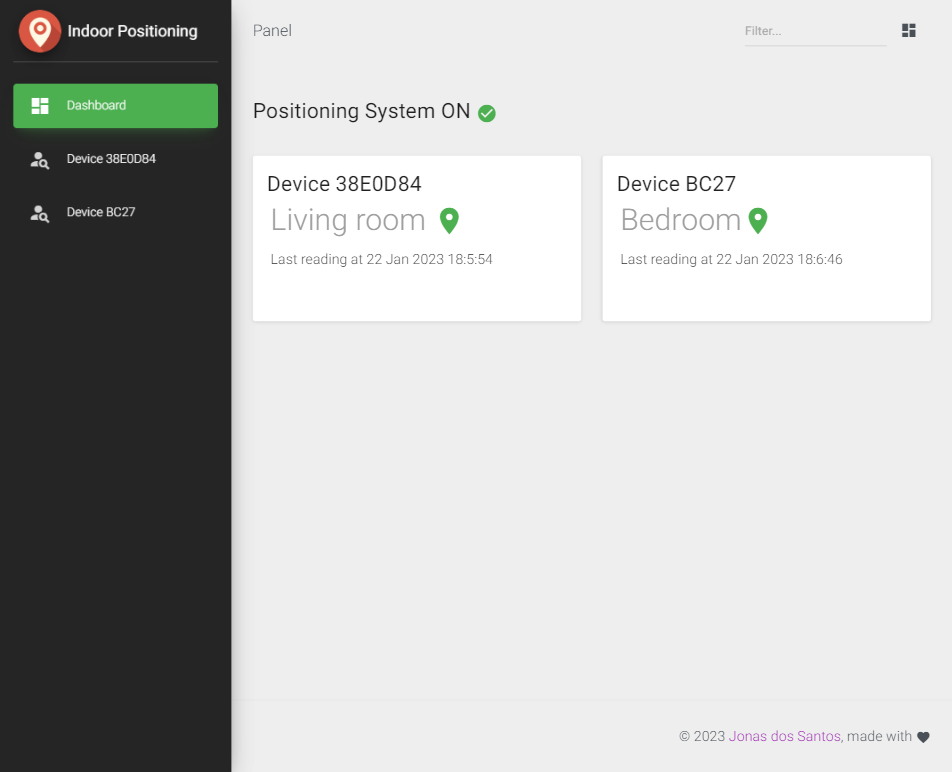Click the heart icon in the footer
952x772 pixels.
point(923,737)
